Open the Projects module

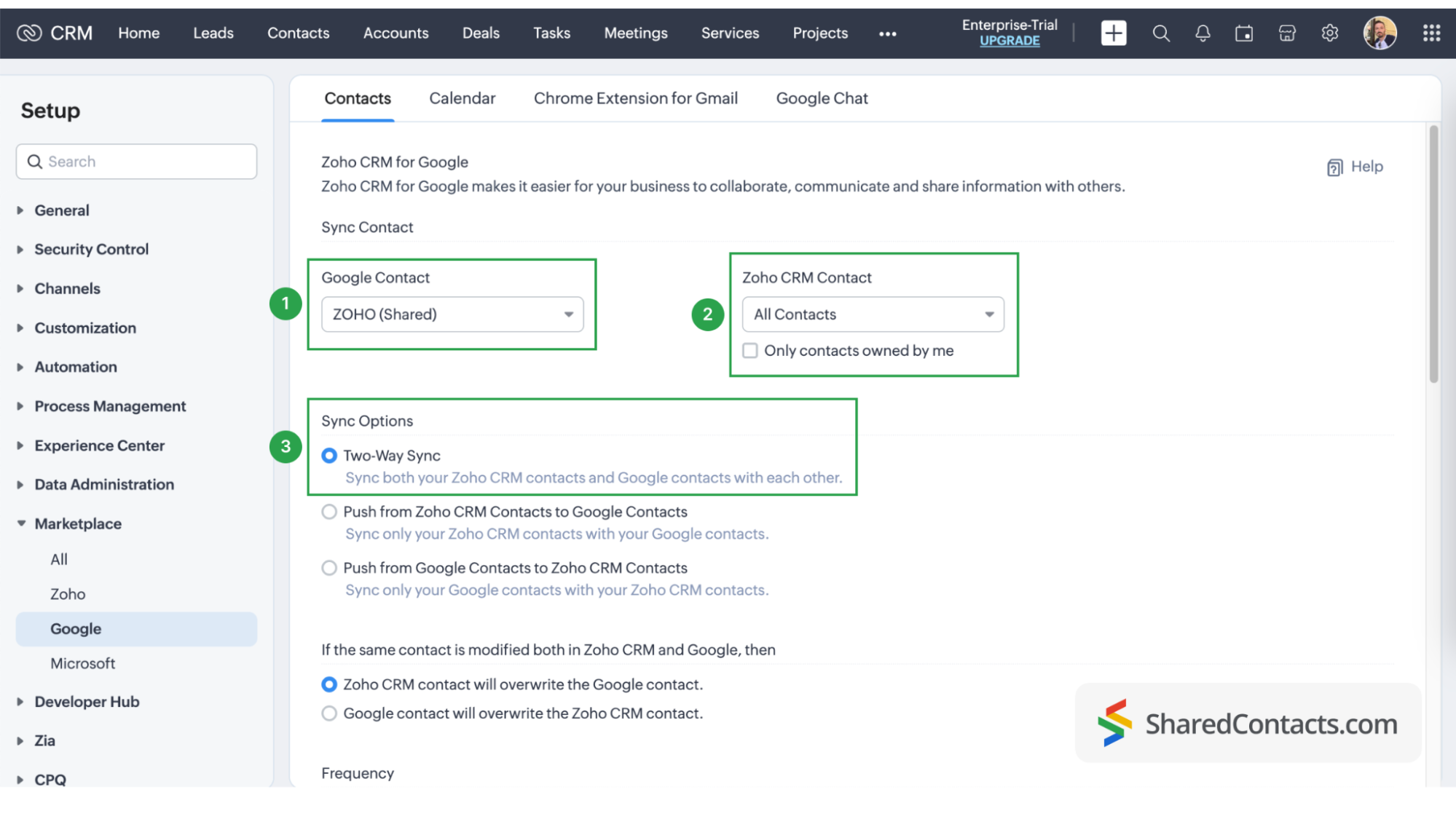pos(820,33)
